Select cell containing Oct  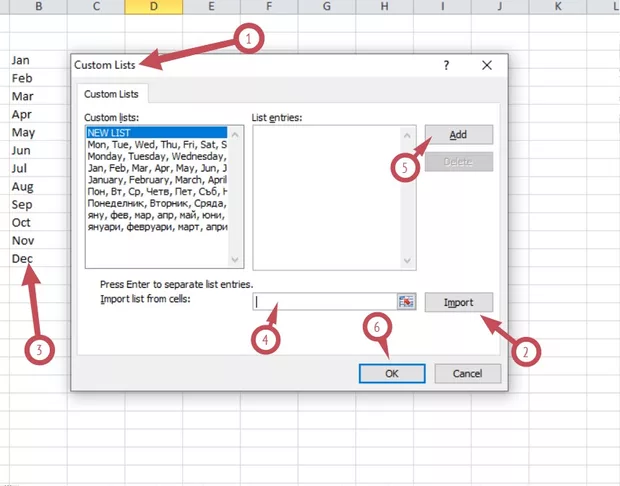click(x=38, y=222)
